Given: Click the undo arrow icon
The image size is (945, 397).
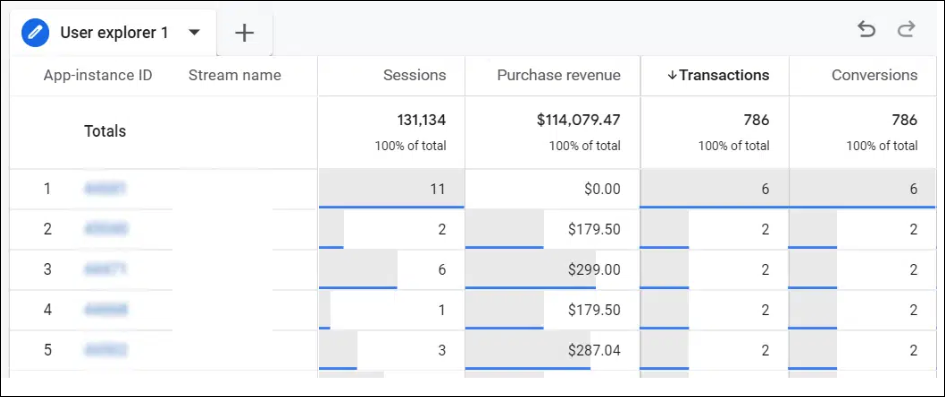Looking at the screenshot, I should click(x=866, y=30).
